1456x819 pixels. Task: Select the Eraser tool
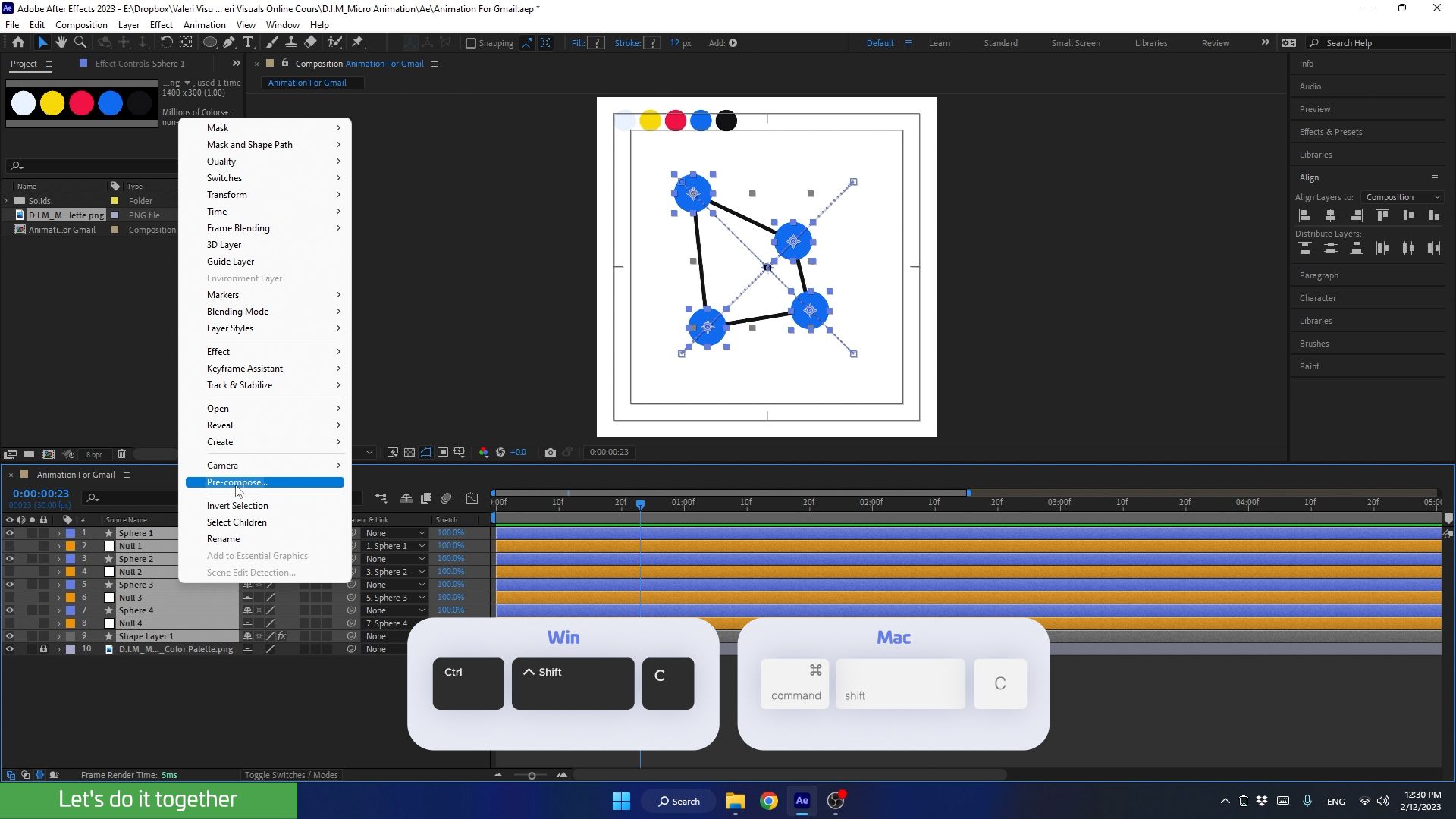click(x=311, y=42)
